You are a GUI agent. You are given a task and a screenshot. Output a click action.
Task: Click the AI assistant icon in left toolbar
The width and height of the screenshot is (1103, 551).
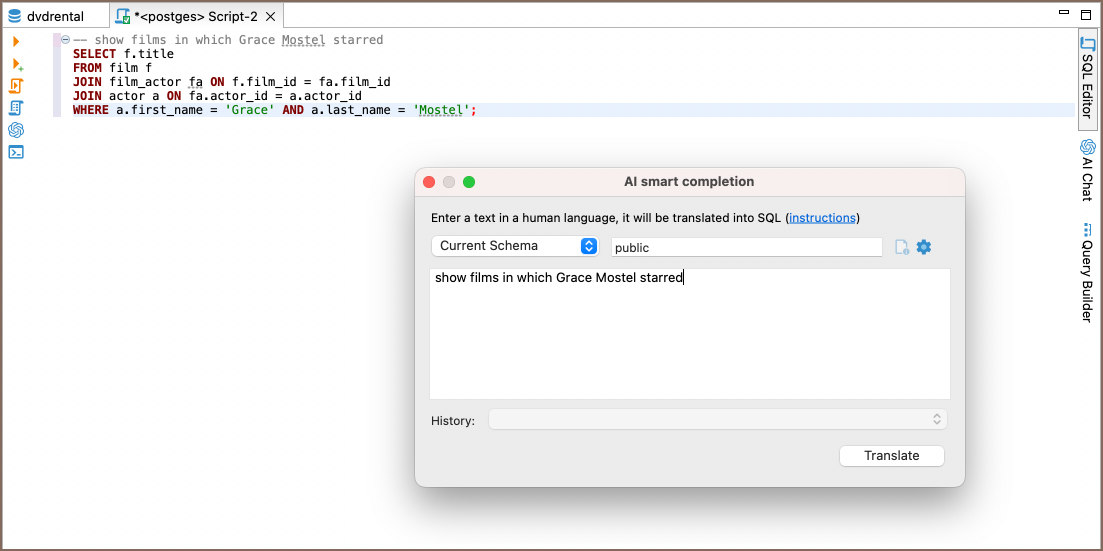[16, 130]
